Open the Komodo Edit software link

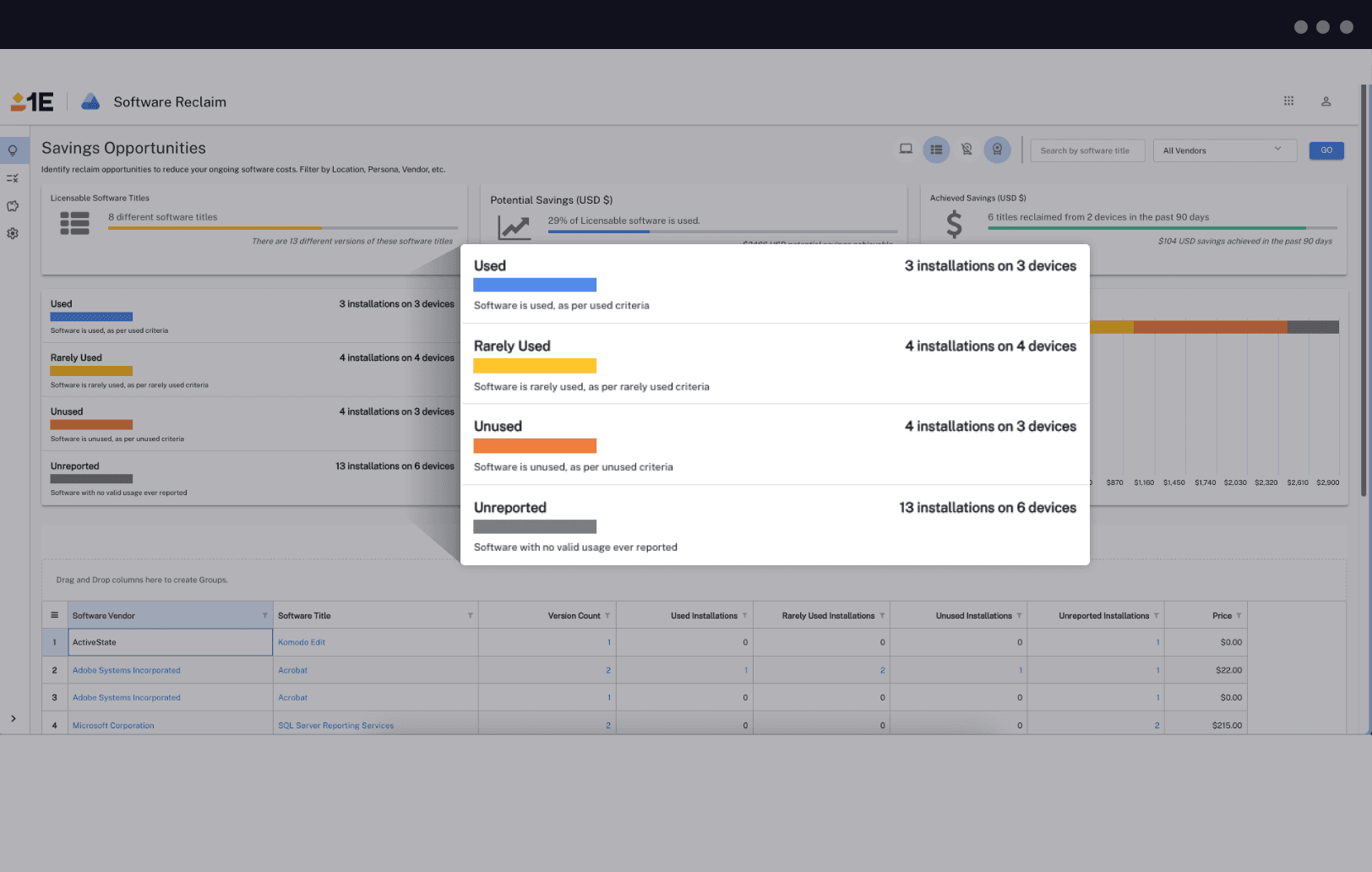click(x=302, y=642)
